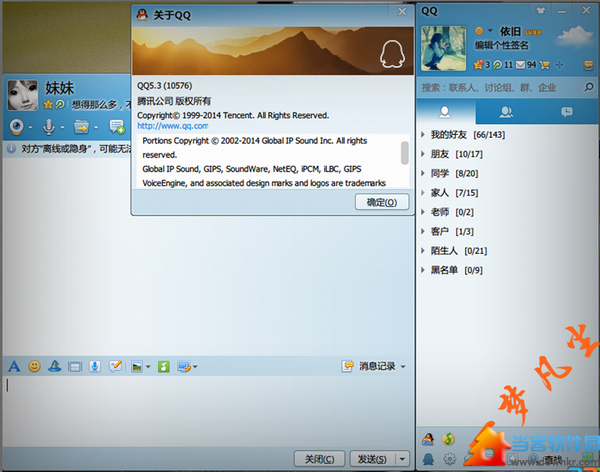Open the QQ browser penguin globe icon at bottom
Image resolution: width=600 pixels, height=472 pixels.
[x=428, y=439]
